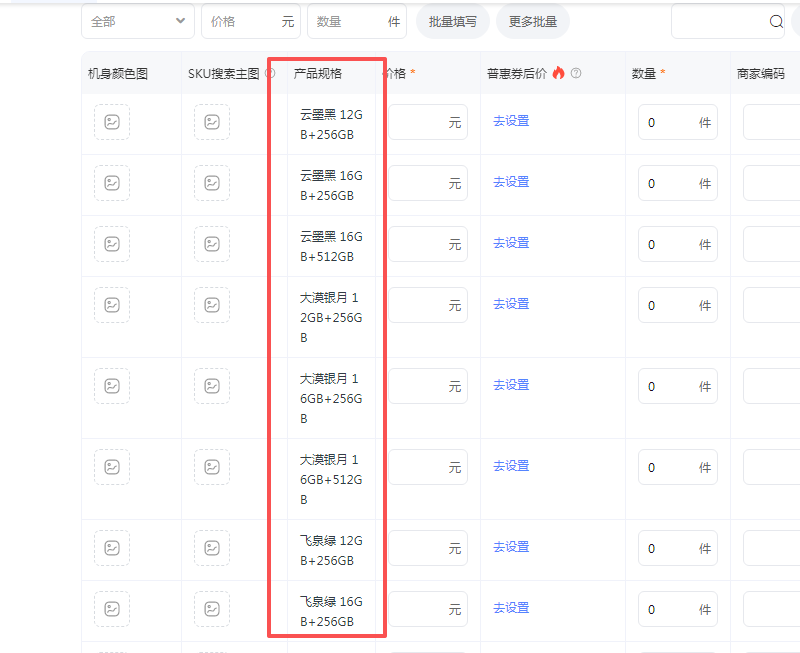Image resolution: width=800 pixels, height=653 pixels.
Task: Click help icon next to SKU搜索主图
Action: (270, 73)
